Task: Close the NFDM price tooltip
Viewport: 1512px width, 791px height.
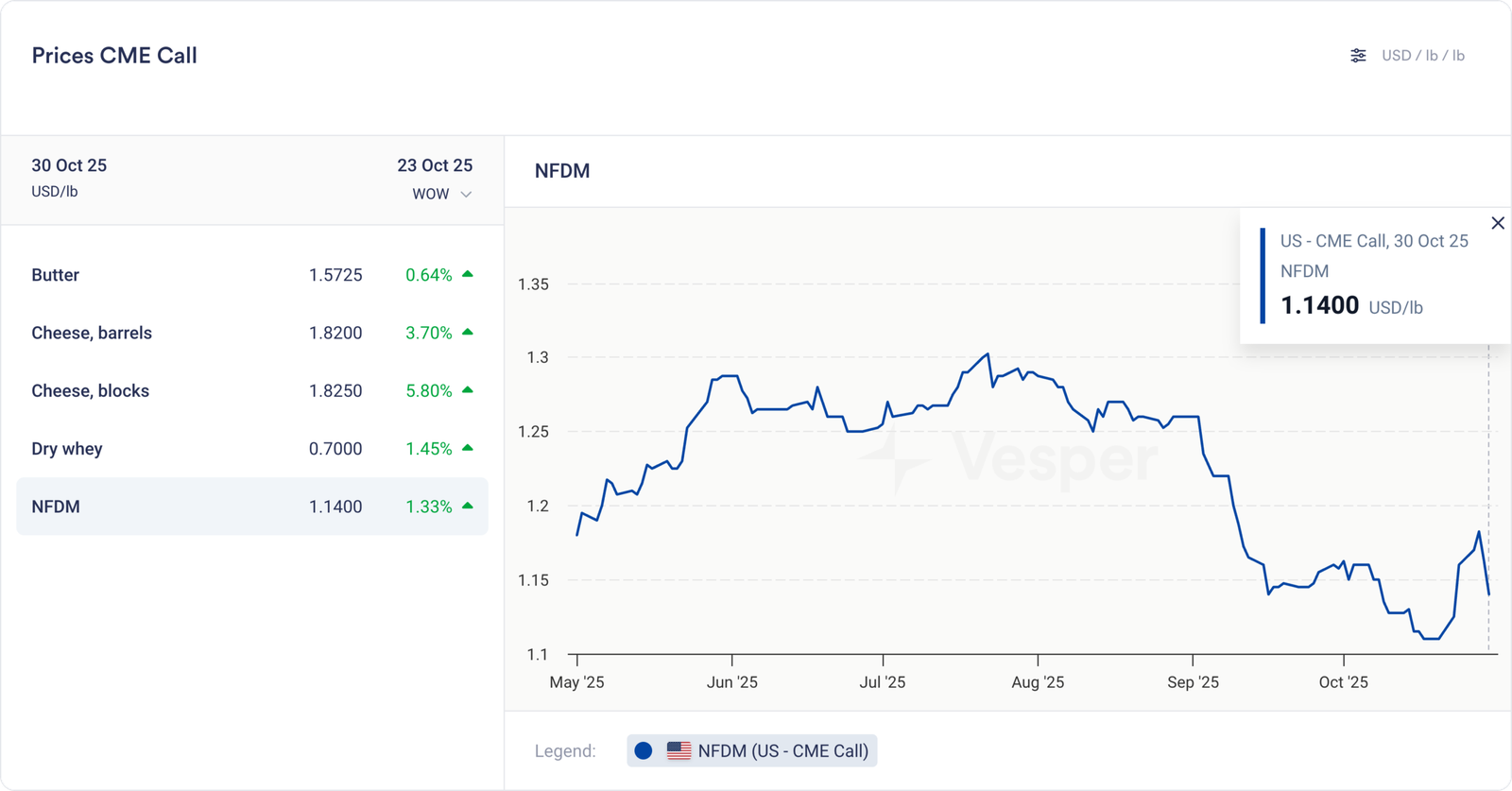Action: point(1498,223)
